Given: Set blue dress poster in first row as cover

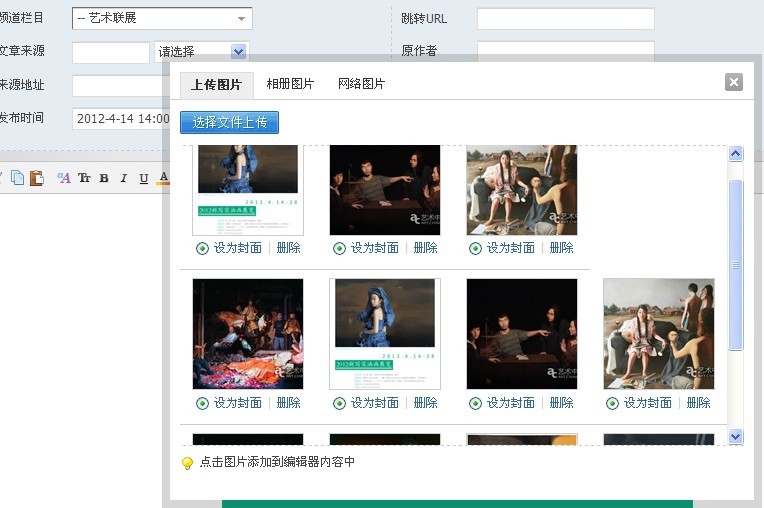Looking at the screenshot, I should coord(229,248).
